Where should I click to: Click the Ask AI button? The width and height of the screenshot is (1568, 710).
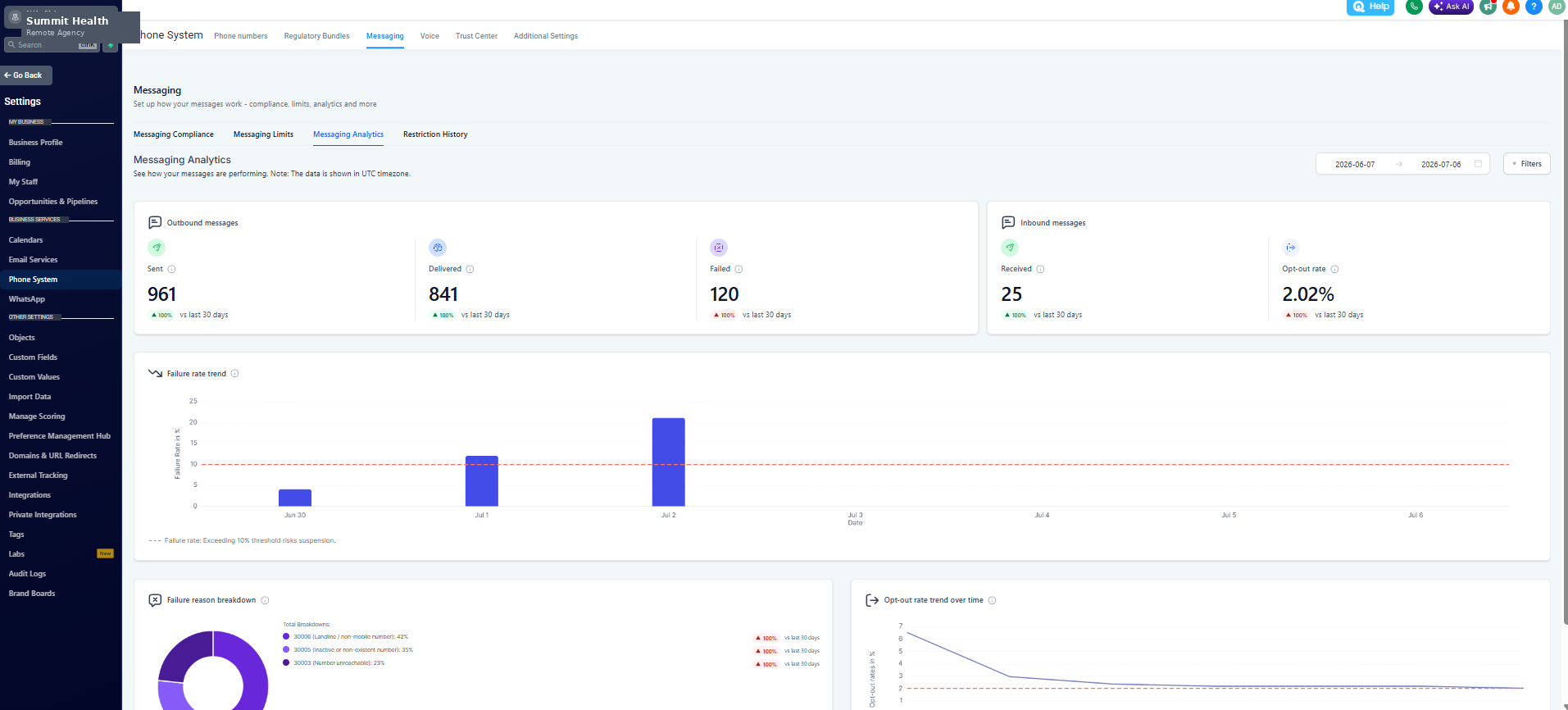(1451, 7)
